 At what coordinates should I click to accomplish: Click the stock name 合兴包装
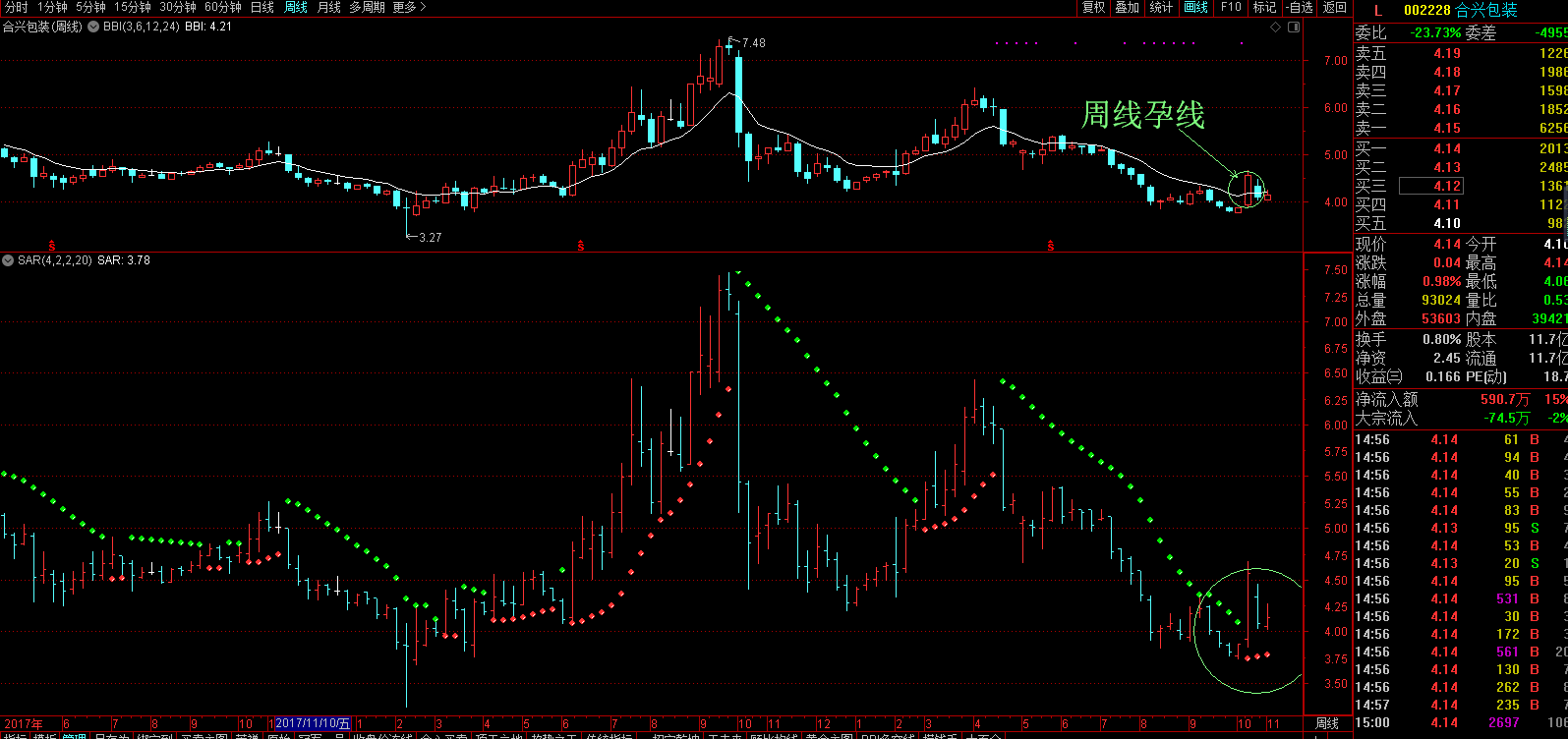click(x=1486, y=10)
